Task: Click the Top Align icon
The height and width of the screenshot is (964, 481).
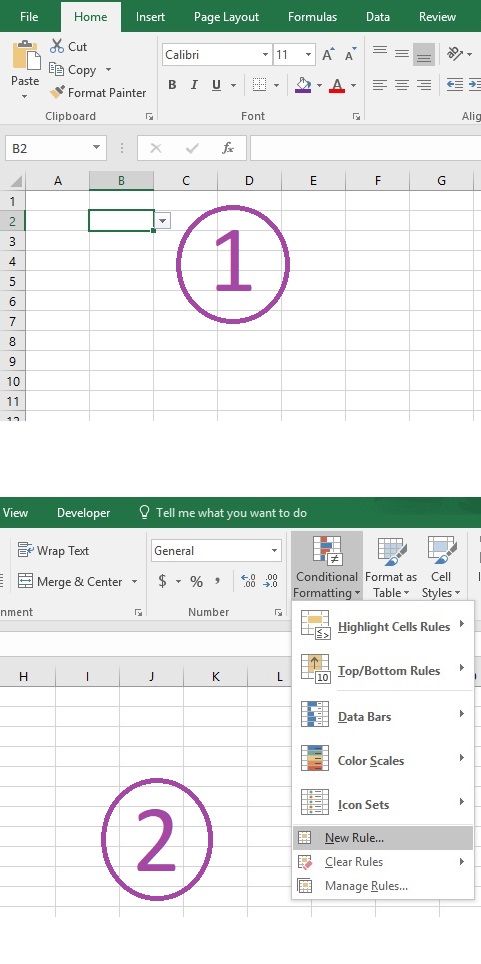Action: click(380, 53)
